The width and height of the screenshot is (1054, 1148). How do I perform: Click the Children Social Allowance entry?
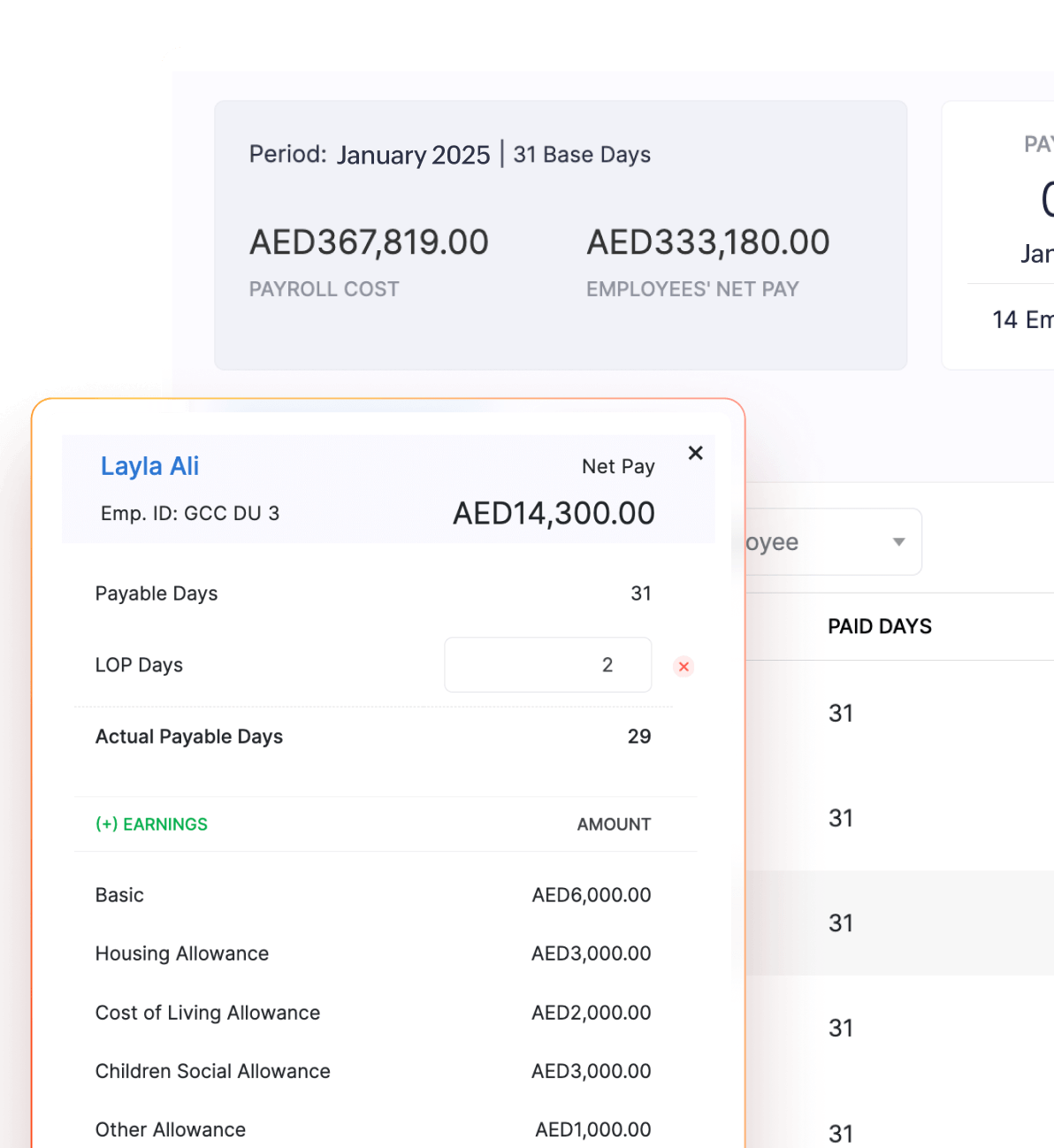tap(212, 1071)
